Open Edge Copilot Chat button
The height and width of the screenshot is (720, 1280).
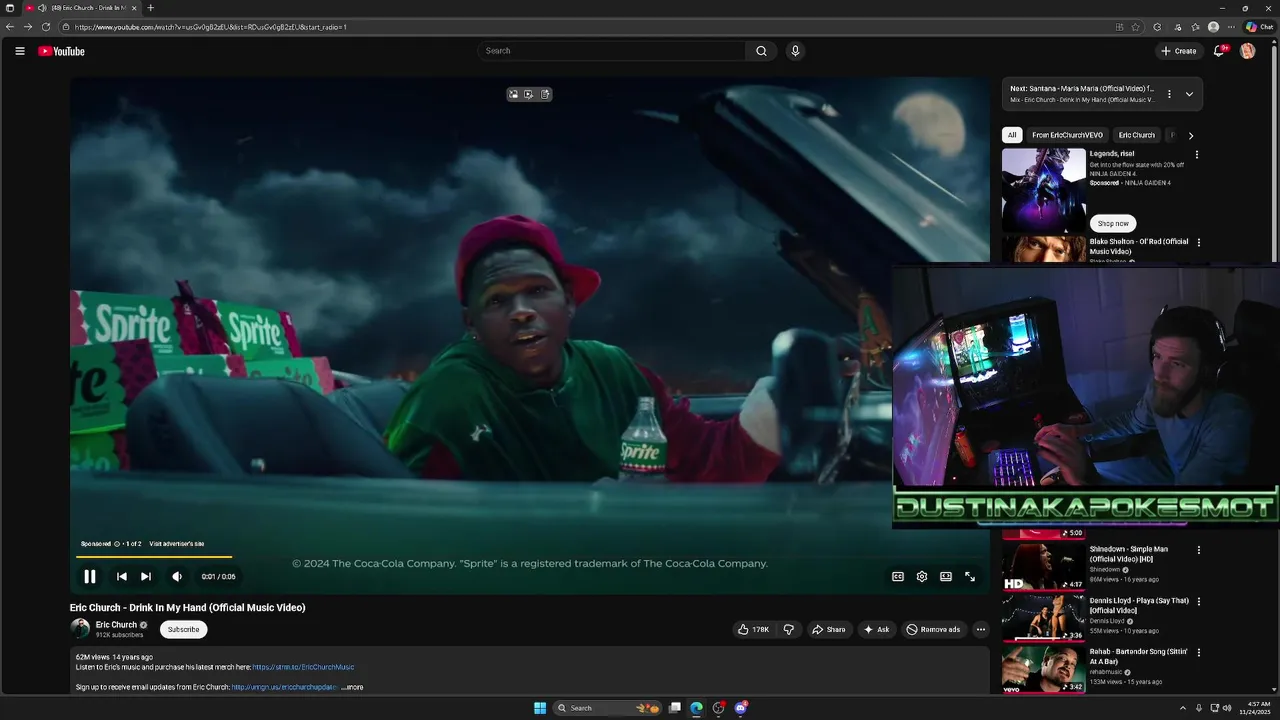pos(1259,27)
